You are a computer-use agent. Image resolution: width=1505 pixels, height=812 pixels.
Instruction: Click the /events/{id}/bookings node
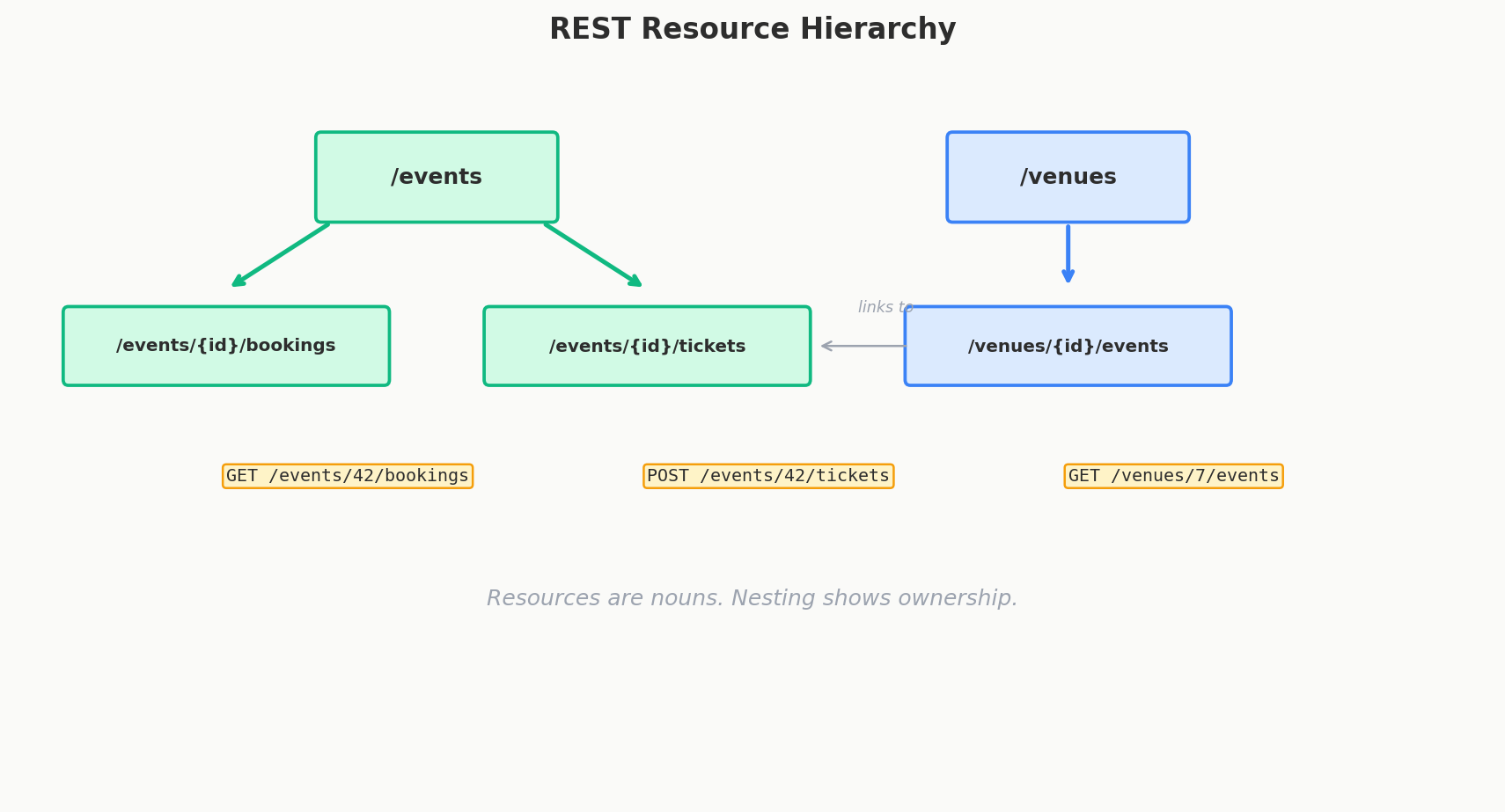coord(226,346)
